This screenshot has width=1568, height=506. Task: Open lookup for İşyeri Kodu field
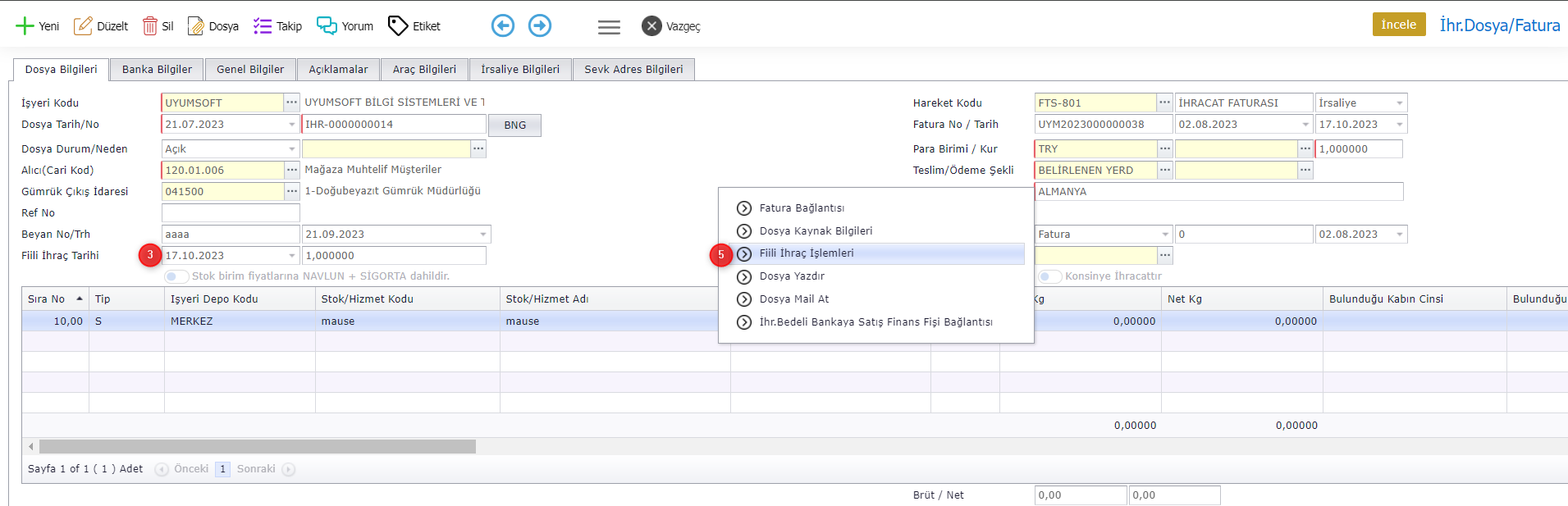coord(292,103)
